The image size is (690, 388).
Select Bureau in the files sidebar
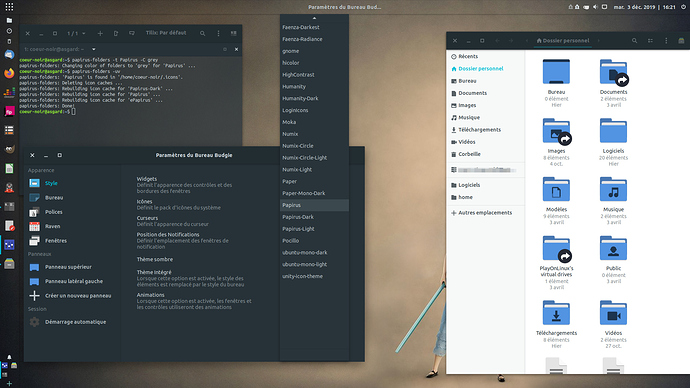pos(486,81)
